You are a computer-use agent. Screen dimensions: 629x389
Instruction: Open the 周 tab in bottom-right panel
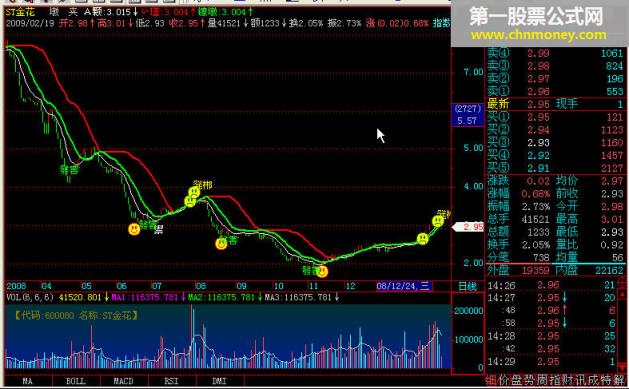(543, 380)
